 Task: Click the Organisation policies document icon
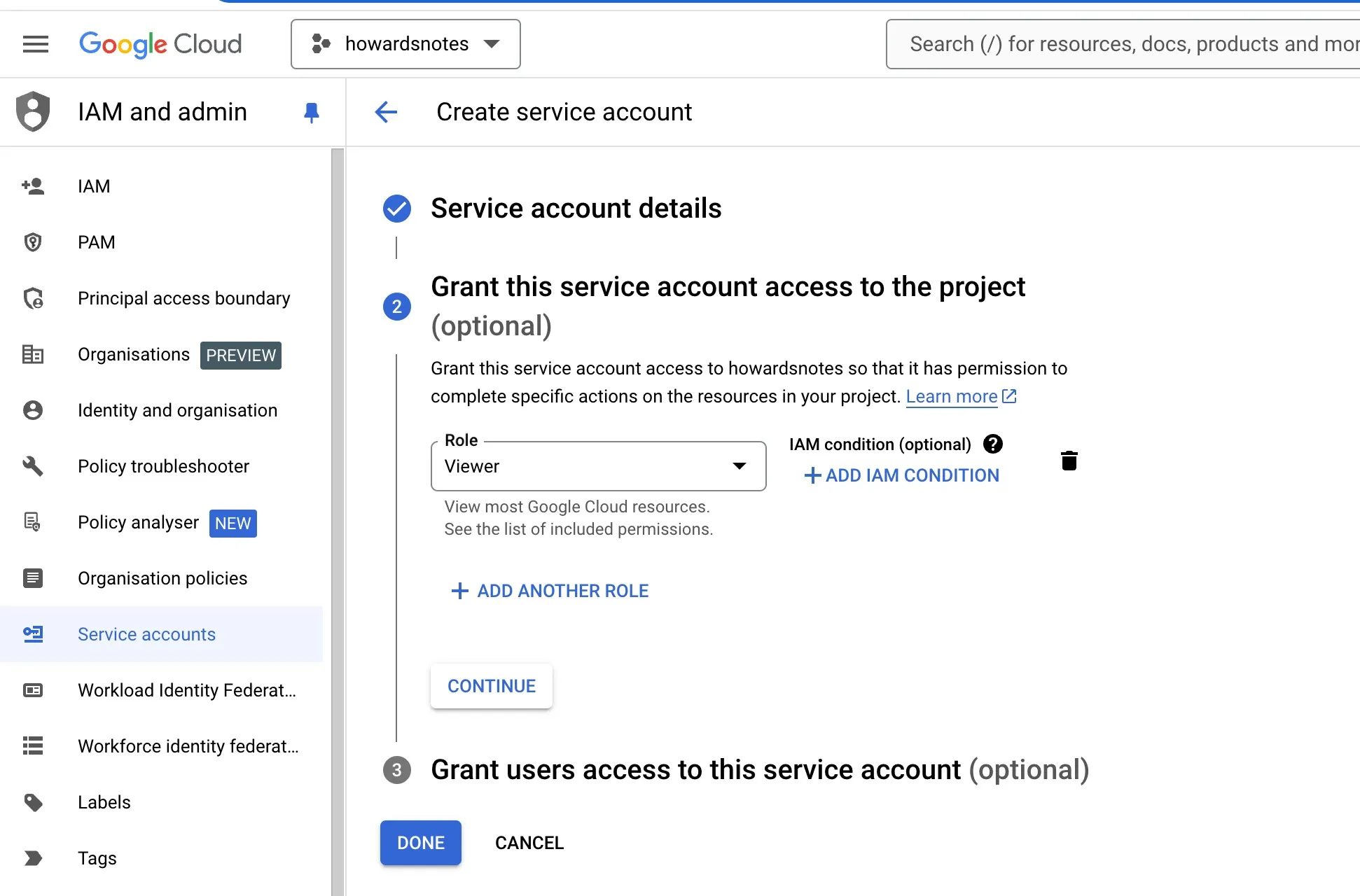pos(33,578)
